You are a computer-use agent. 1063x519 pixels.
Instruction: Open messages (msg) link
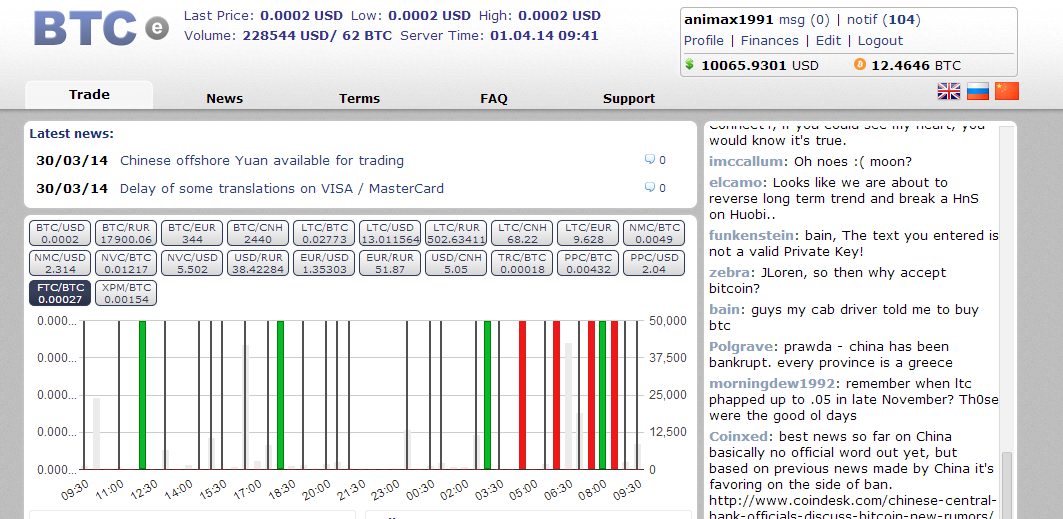804,20
